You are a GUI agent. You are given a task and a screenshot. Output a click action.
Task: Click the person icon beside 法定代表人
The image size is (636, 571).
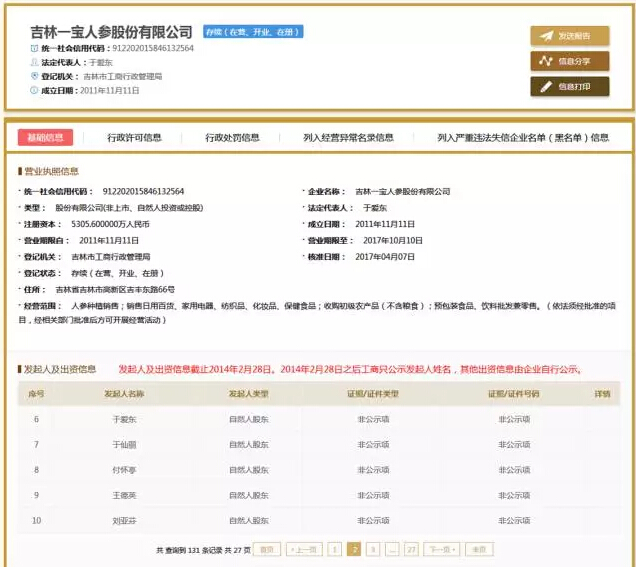tap(34, 62)
